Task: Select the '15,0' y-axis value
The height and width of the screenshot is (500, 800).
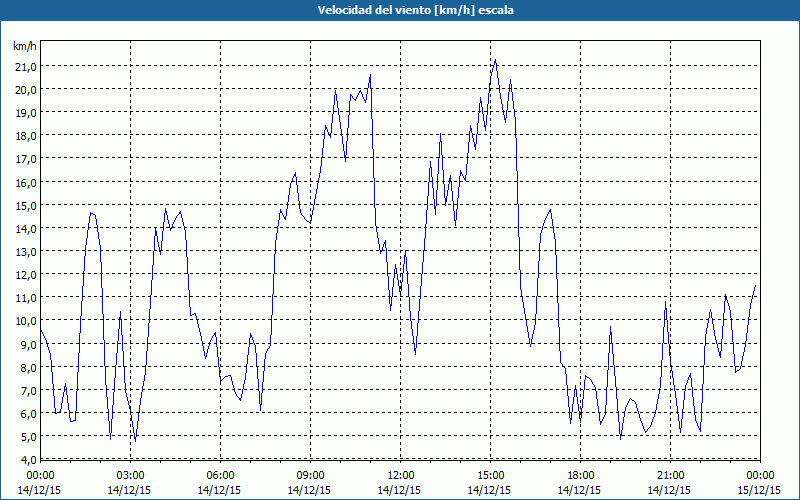Action: pyautogui.click(x=25, y=206)
